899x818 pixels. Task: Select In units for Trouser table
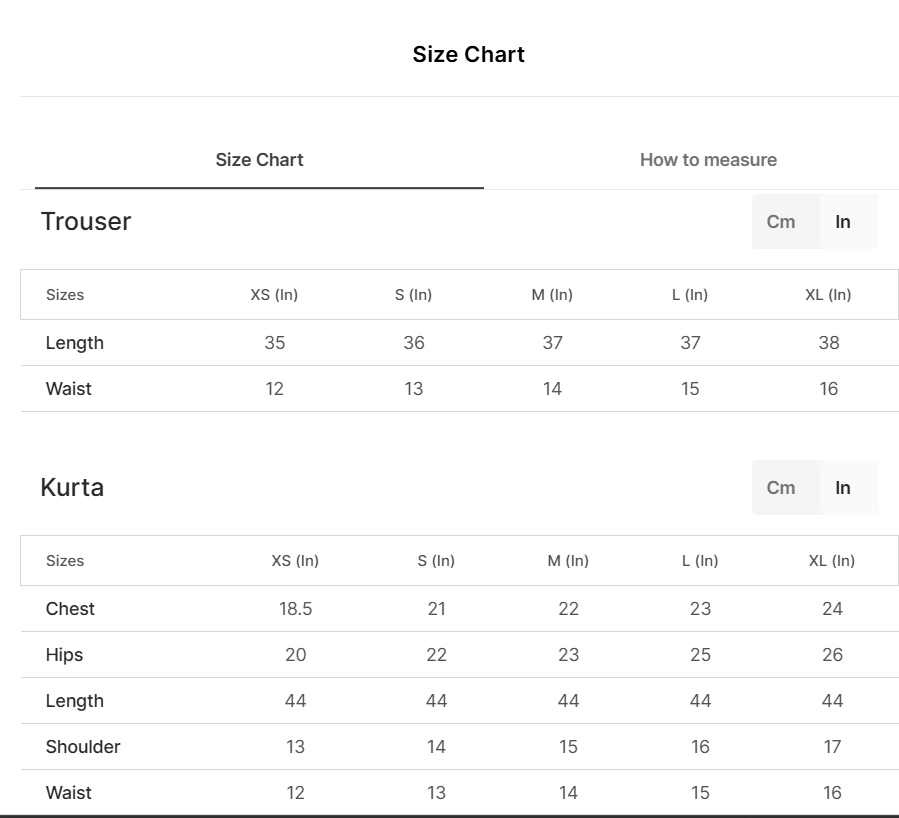tap(843, 222)
